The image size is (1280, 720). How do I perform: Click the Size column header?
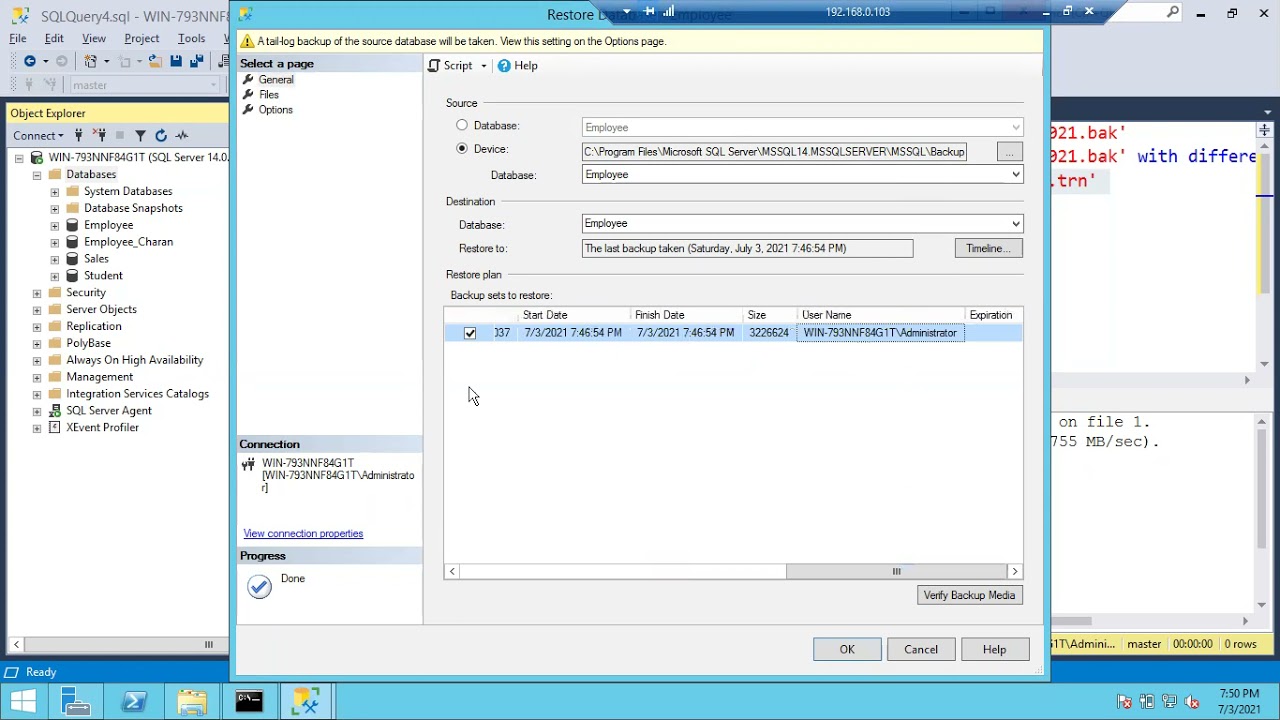coord(769,315)
